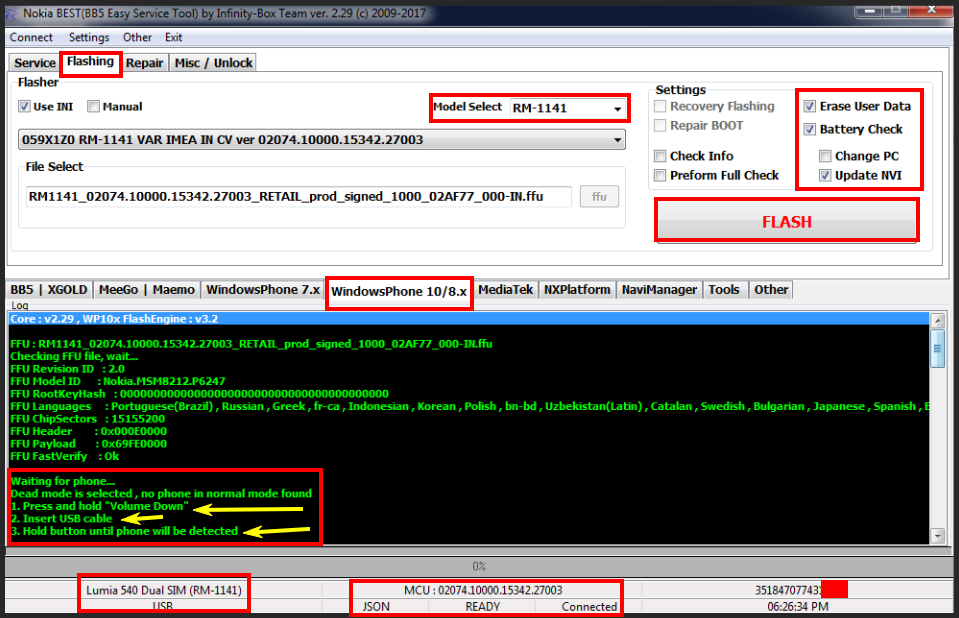Screen dimensions: 959x618
Task: Switch to the MeeGo | Maemo tab
Action: [147, 290]
